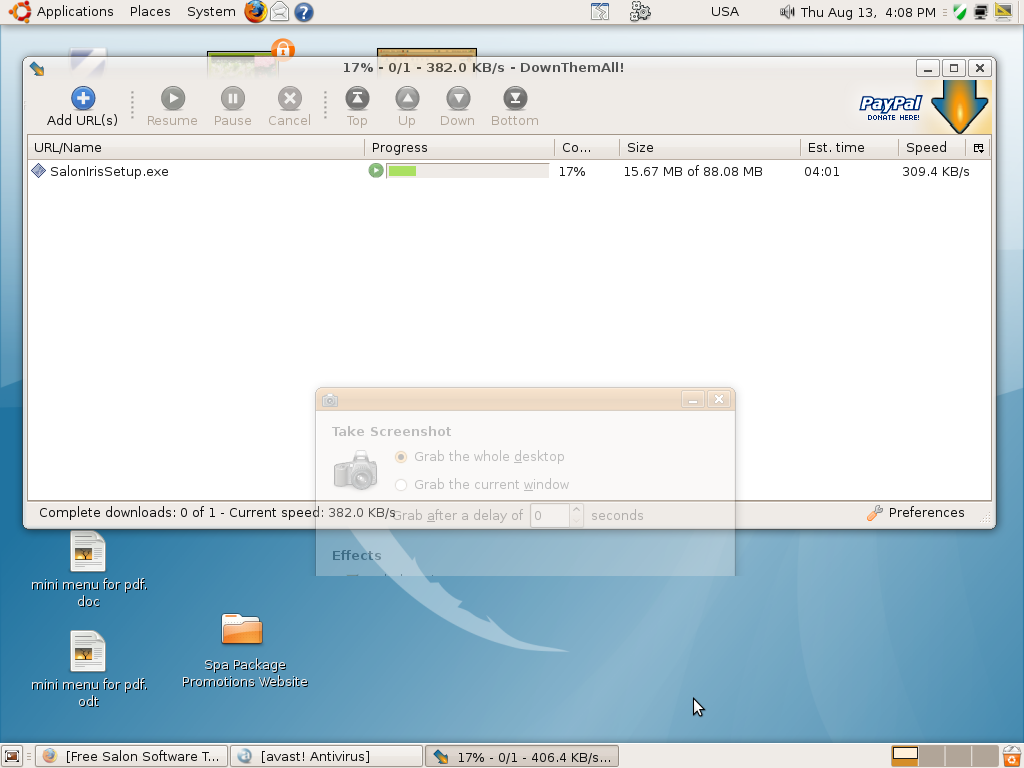Click the green avast shield tray icon
Image resolution: width=1024 pixels, height=768 pixels.
click(959, 12)
